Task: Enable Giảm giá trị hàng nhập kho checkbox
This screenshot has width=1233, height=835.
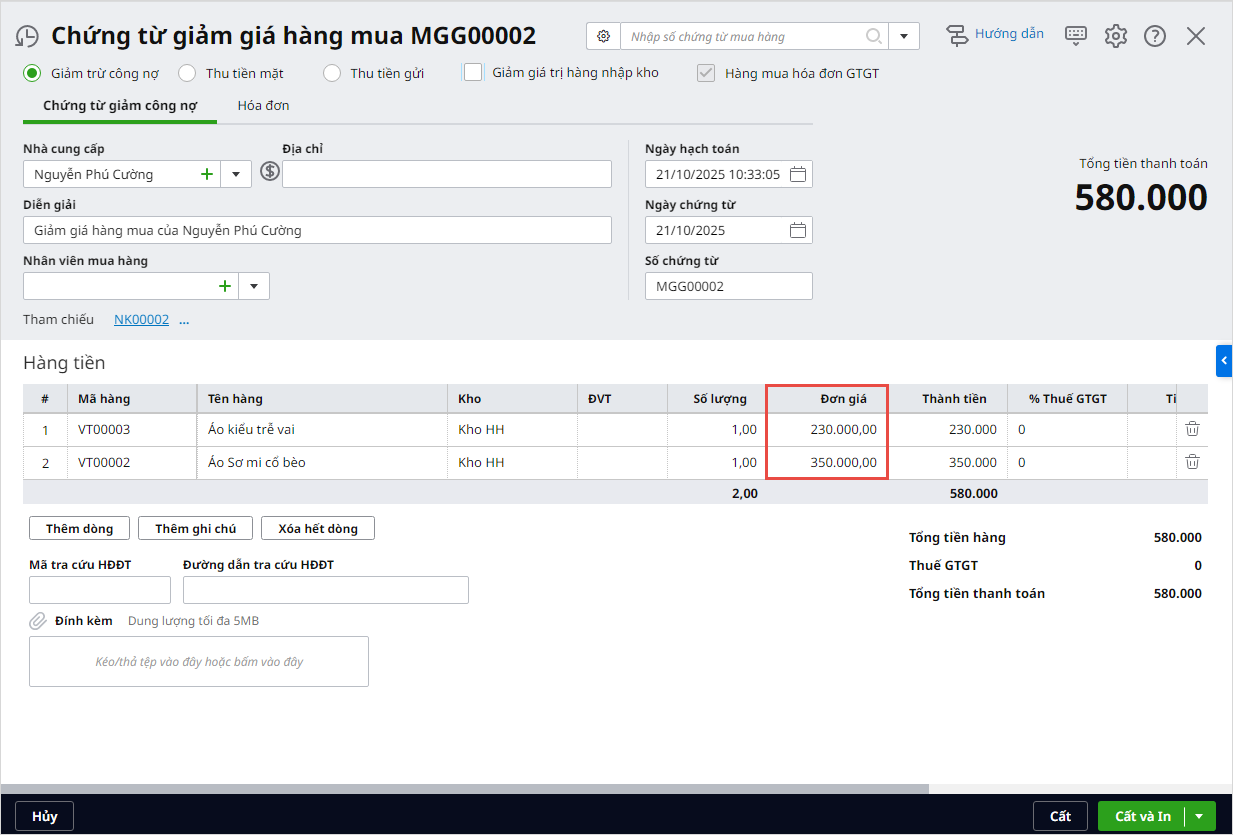Action: [473, 72]
